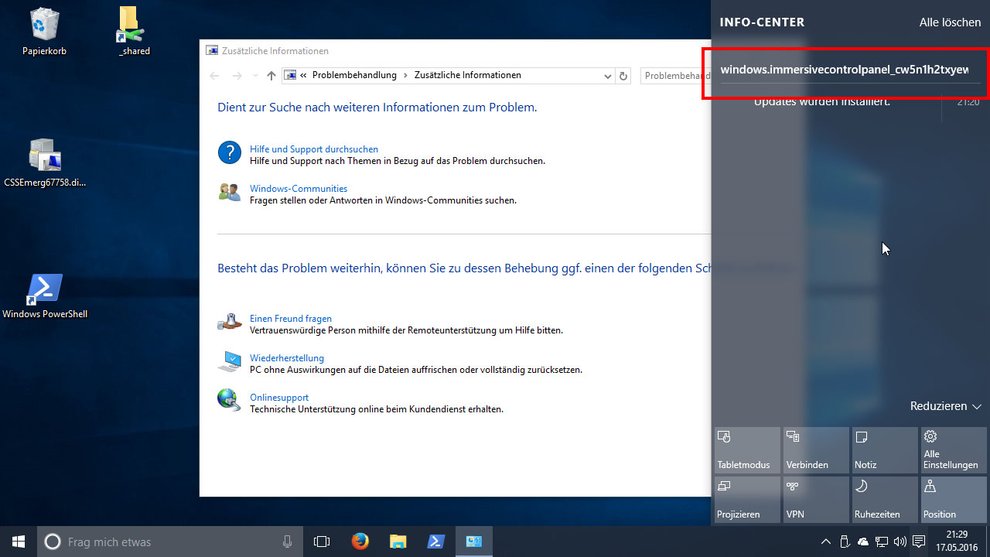
Task: Expand the address bar history dropdown
Action: coord(607,76)
